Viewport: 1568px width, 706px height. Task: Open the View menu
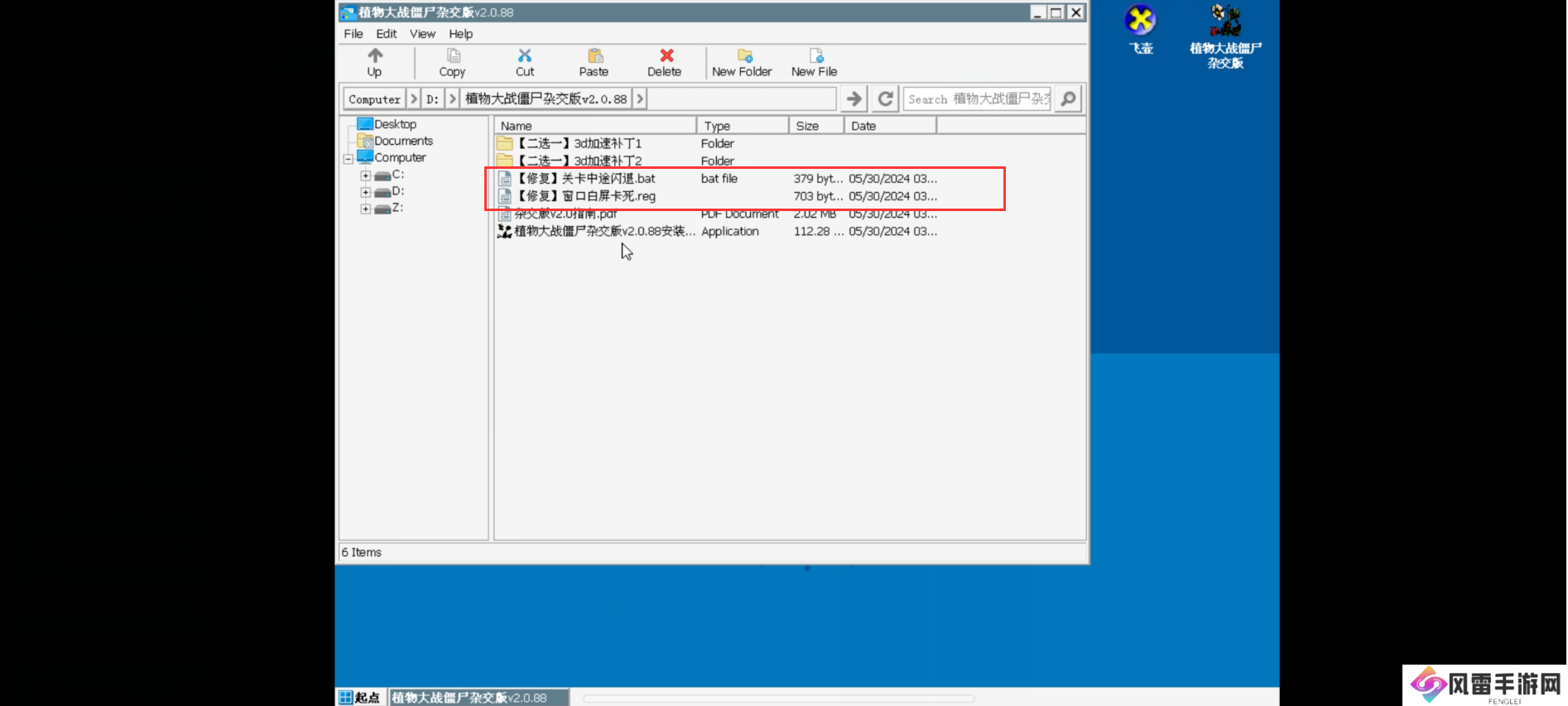coord(422,34)
